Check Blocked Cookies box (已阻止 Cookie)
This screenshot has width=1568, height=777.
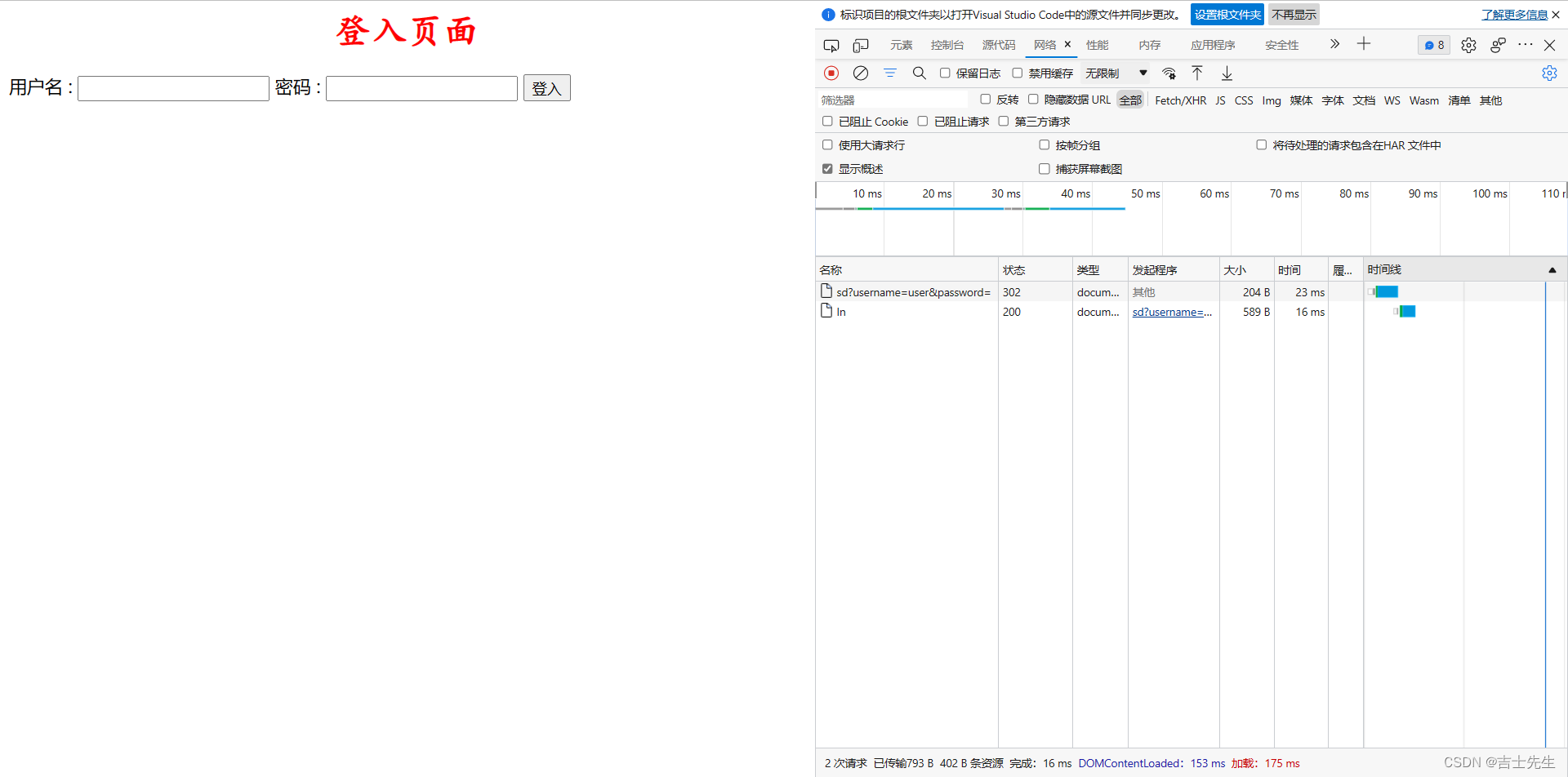click(x=827, y=122)
